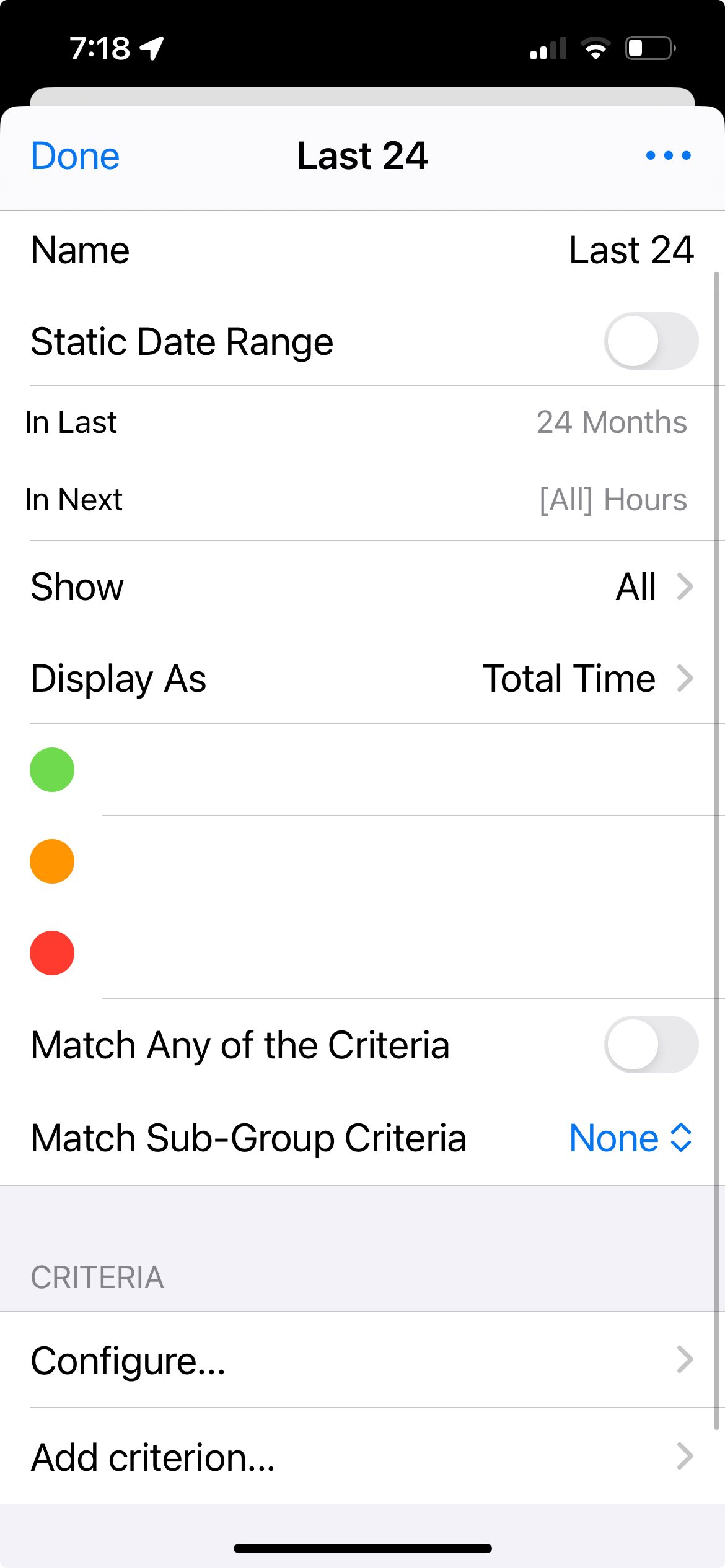Open the Match Sub-Group Criteria None dropdown
Screen dimensions: 725x1568
coord(630,1138)
